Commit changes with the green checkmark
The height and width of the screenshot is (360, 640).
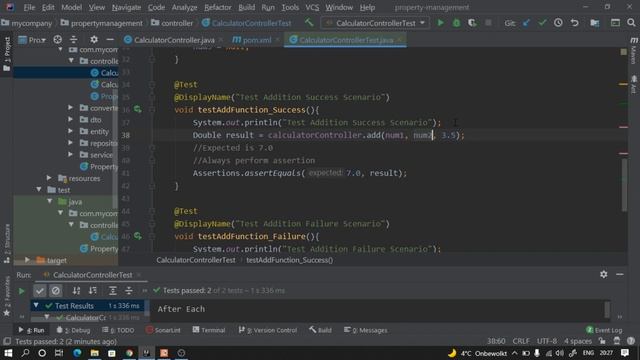click(542, 23)
